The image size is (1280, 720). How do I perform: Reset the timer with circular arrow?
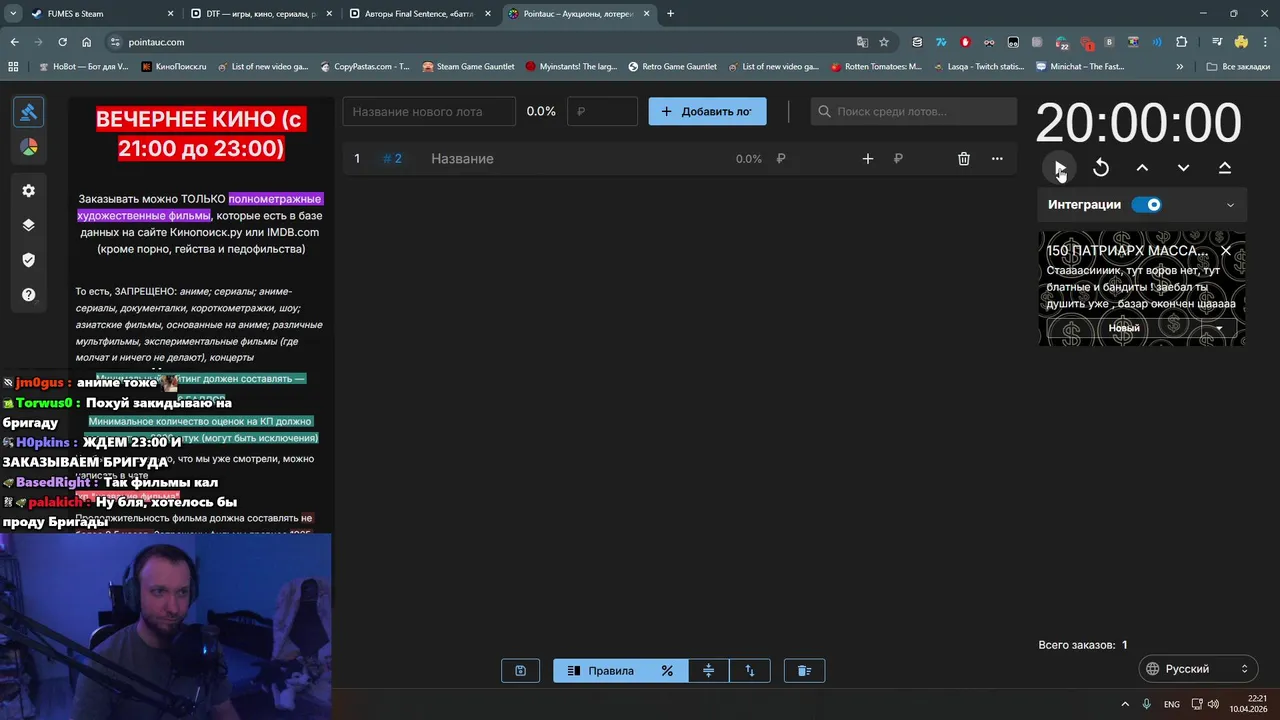[x=1101, y=168]
